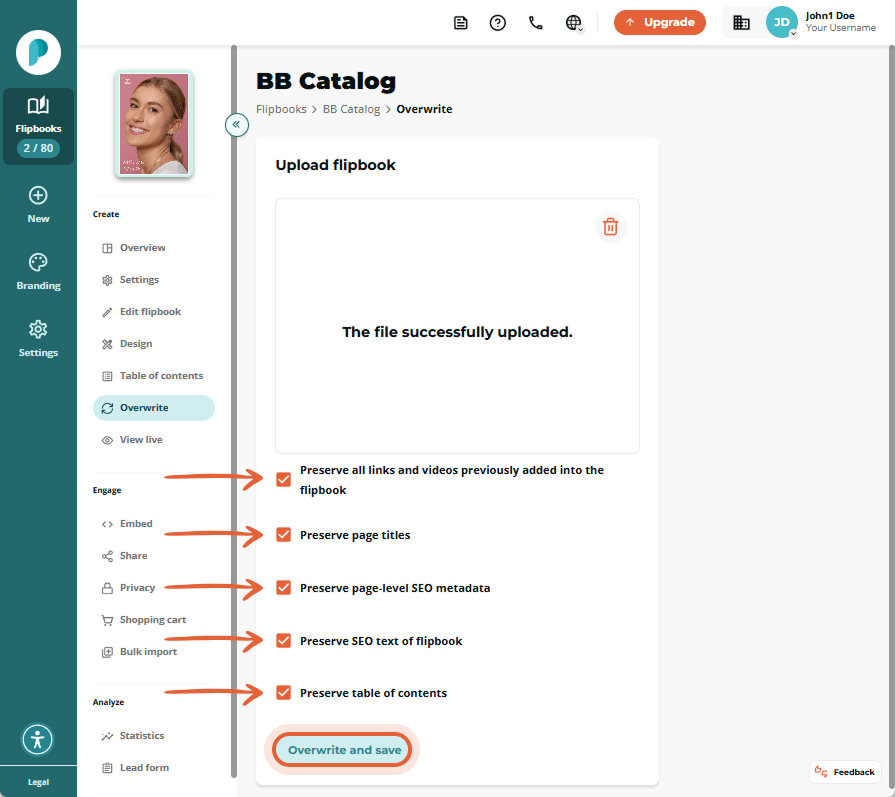This screenshot has width=895, height=797.
Task: Click the 2 / 80 flipbooks counter badge
Action: tap(38, 148)
